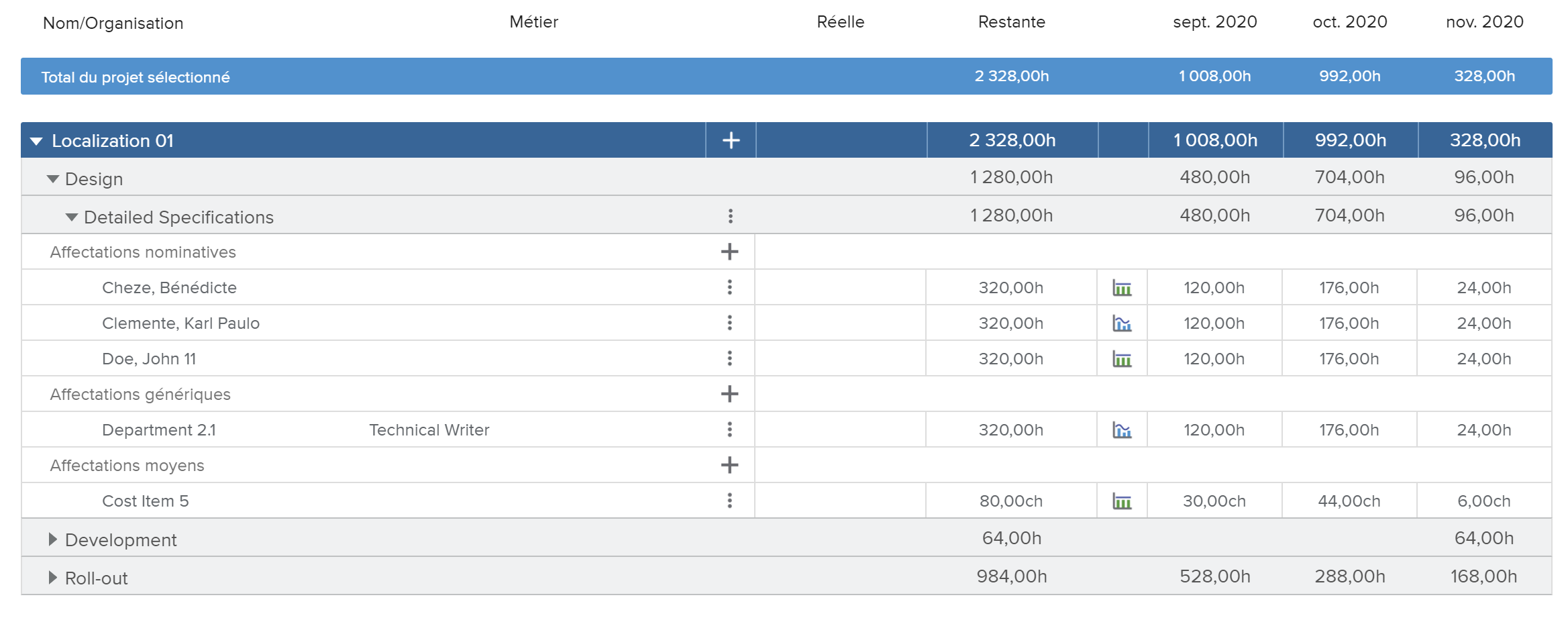Collapse the Detailed Specifications group
This screenshot has width=1568, height=618.
pos(72,217)
